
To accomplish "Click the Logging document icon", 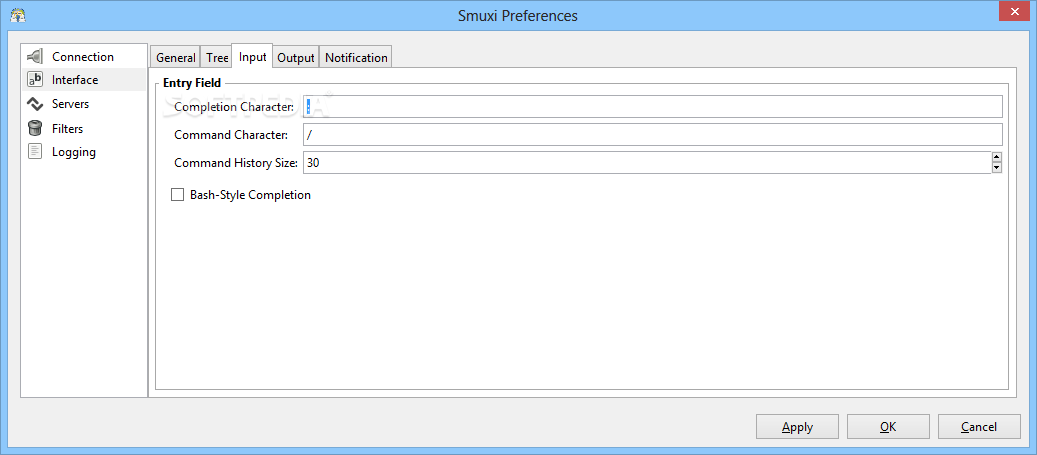I will tap(34, 152).
